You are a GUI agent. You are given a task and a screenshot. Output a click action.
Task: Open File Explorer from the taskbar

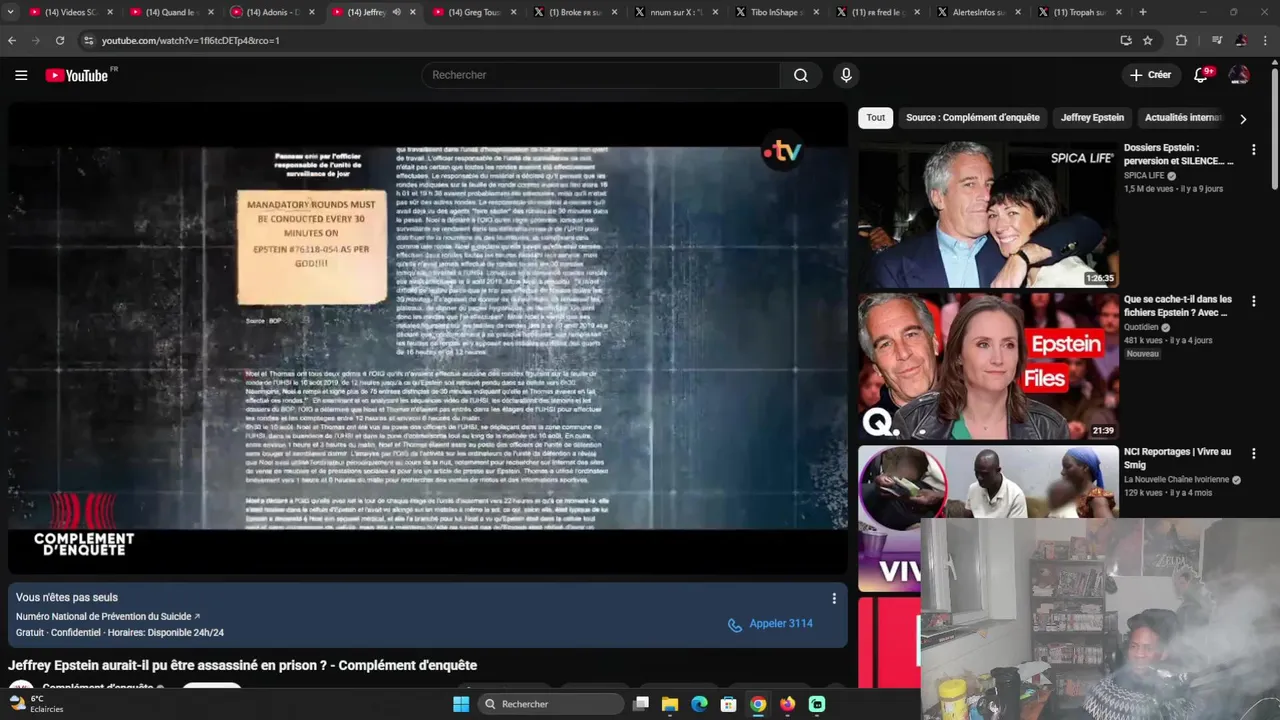click(x=670, y=704)
